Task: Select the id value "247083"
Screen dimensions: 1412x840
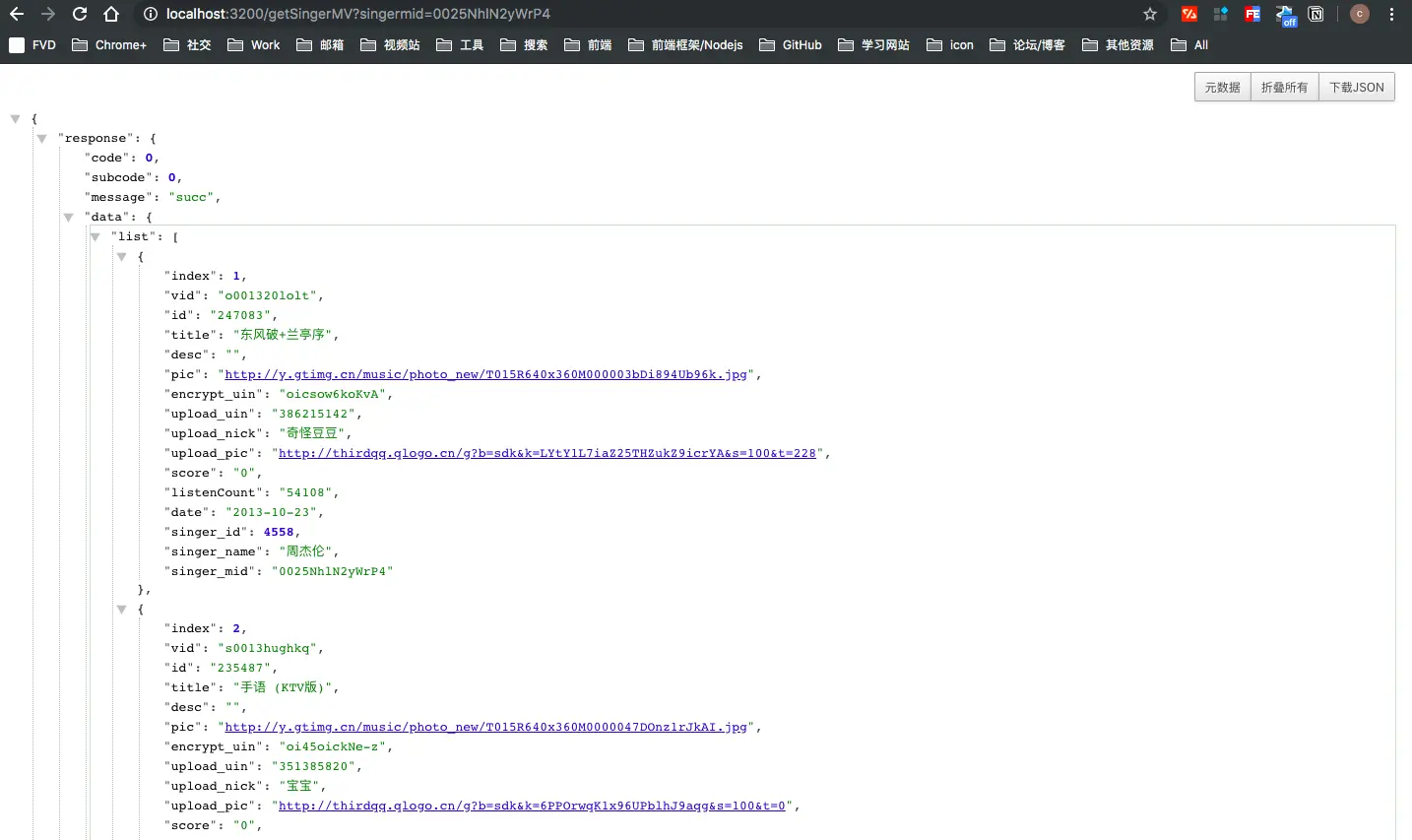Action: pyautogui.click(x=240, y=315)
